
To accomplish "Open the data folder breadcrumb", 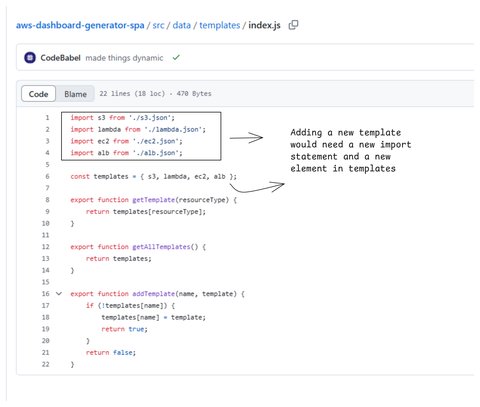I will tap(182, 25).
